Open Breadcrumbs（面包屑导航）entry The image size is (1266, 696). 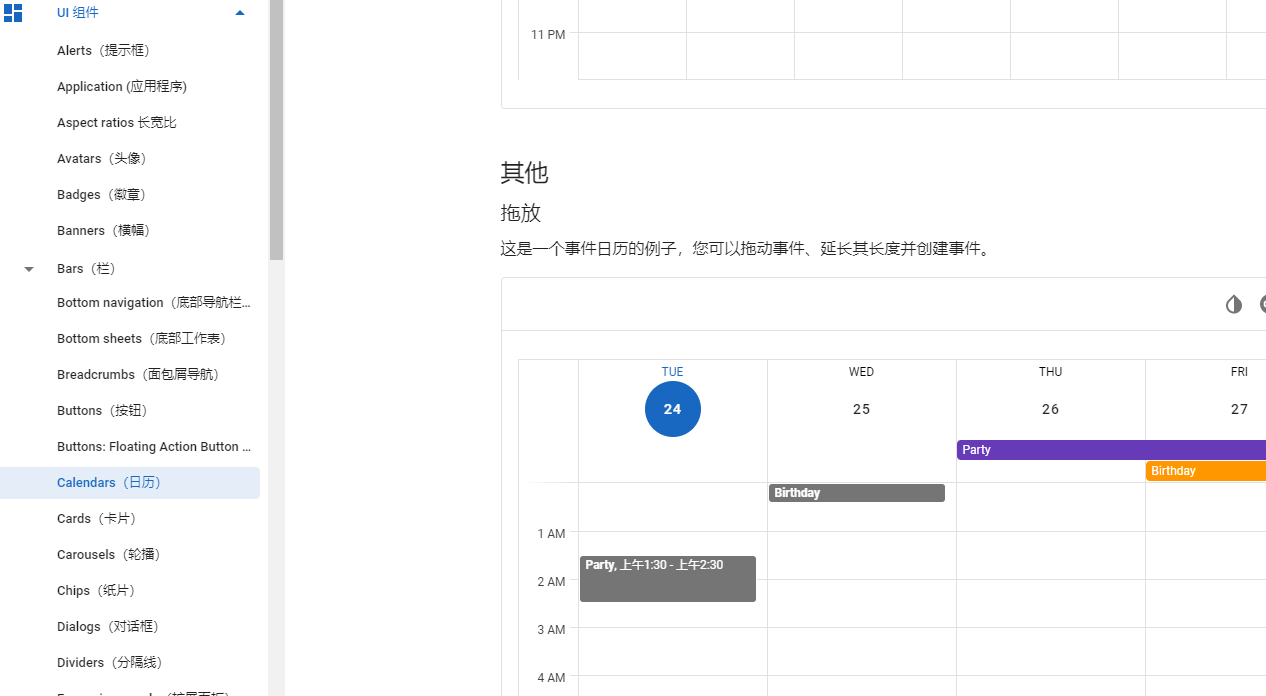coord(138,375)
